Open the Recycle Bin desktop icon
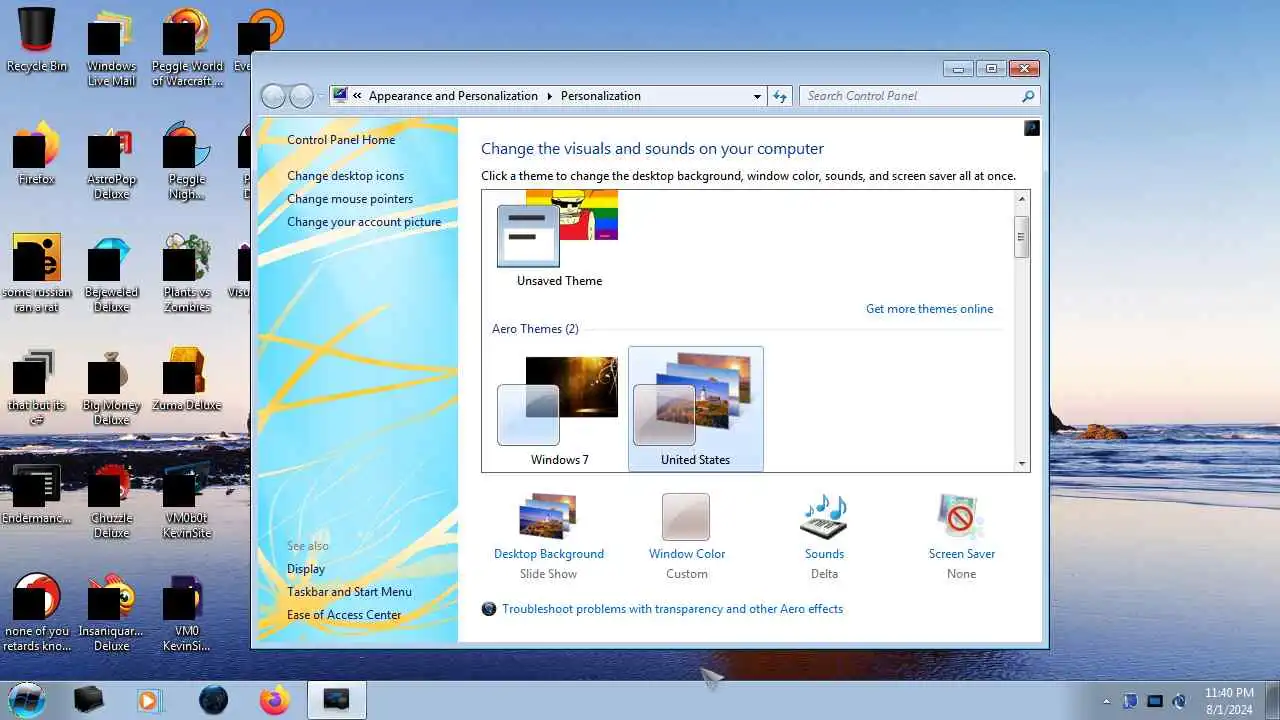The width and height of the screenshot is (1280, 720). click(x=37, y=40)
